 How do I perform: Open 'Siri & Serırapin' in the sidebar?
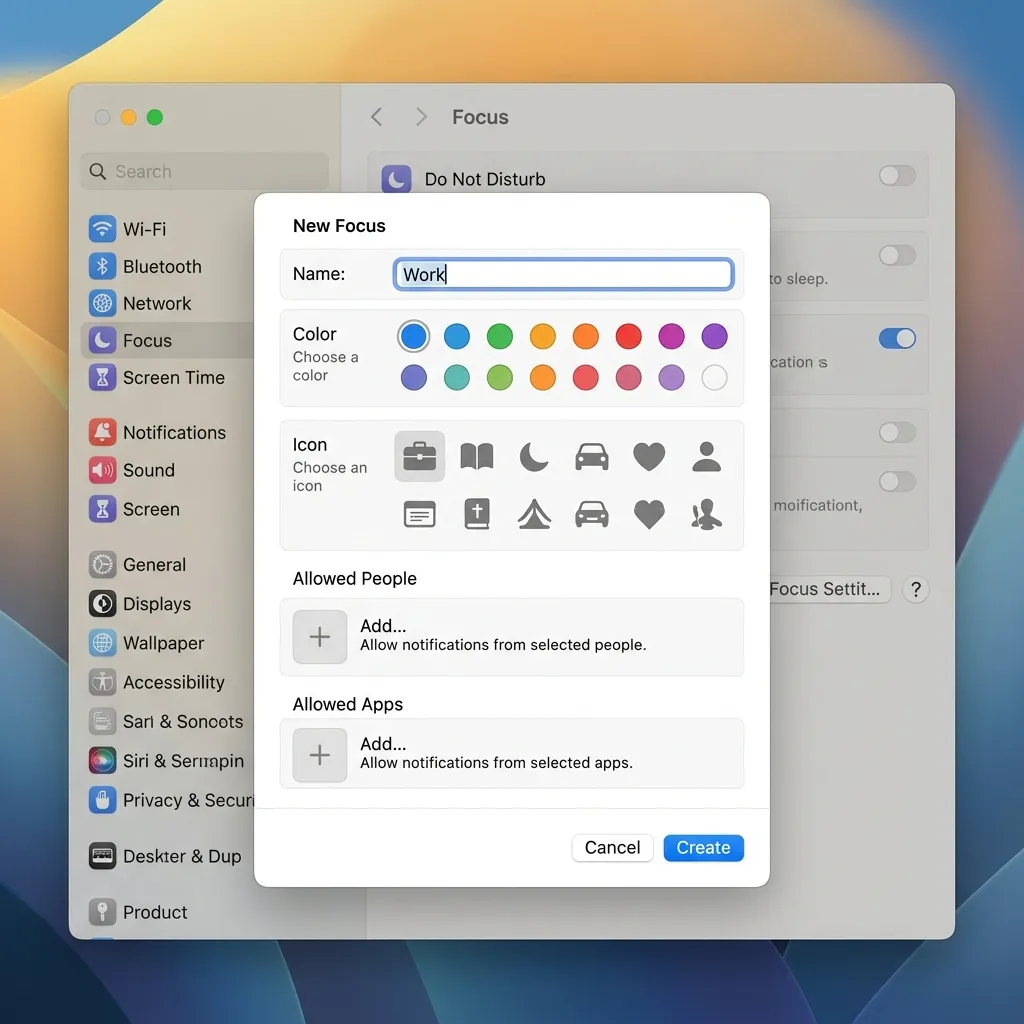pos(167,760)
